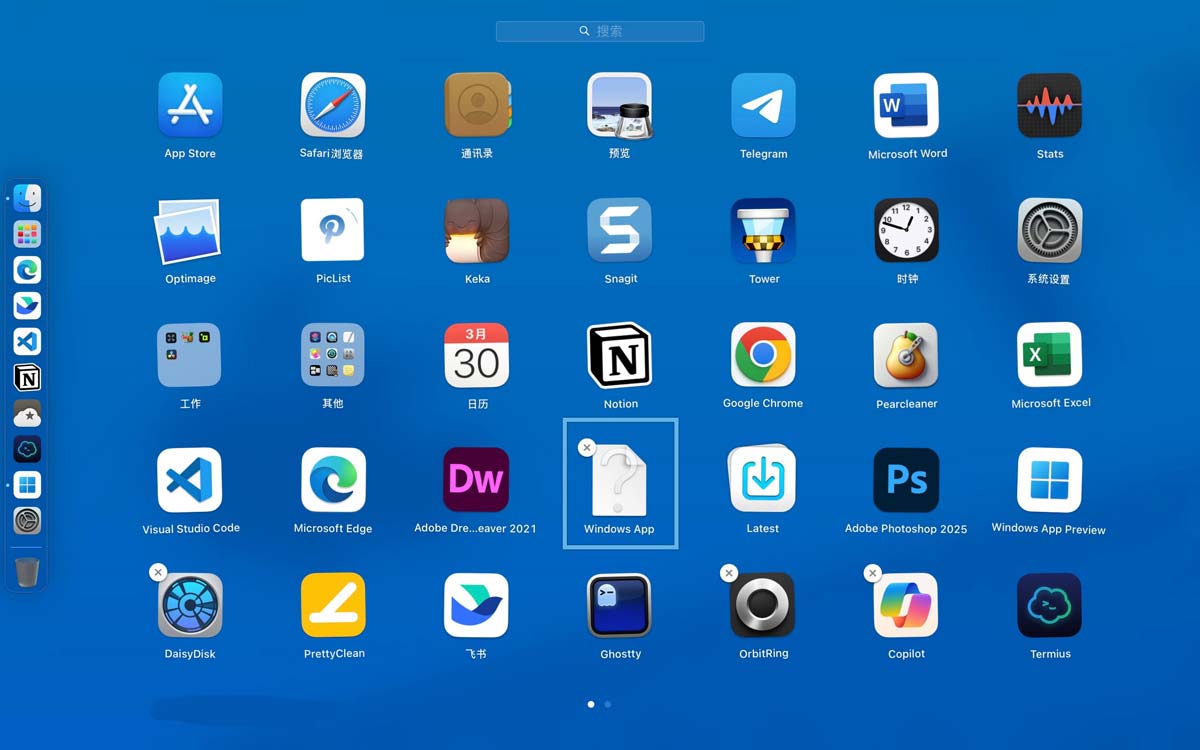1200x750 pixels.
Task: Switch to the second Launchpad page dot
Action: point(608,704)
